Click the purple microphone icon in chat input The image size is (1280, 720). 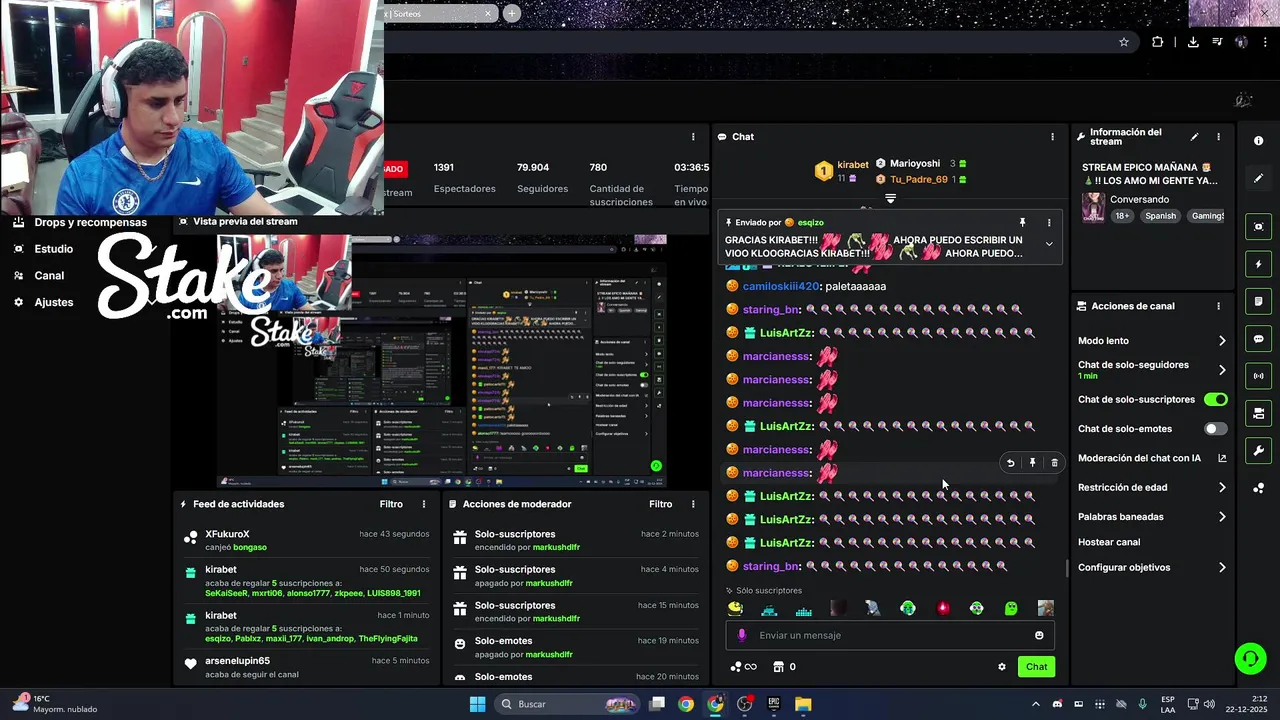pyautogui.click(x=741, y=635)
